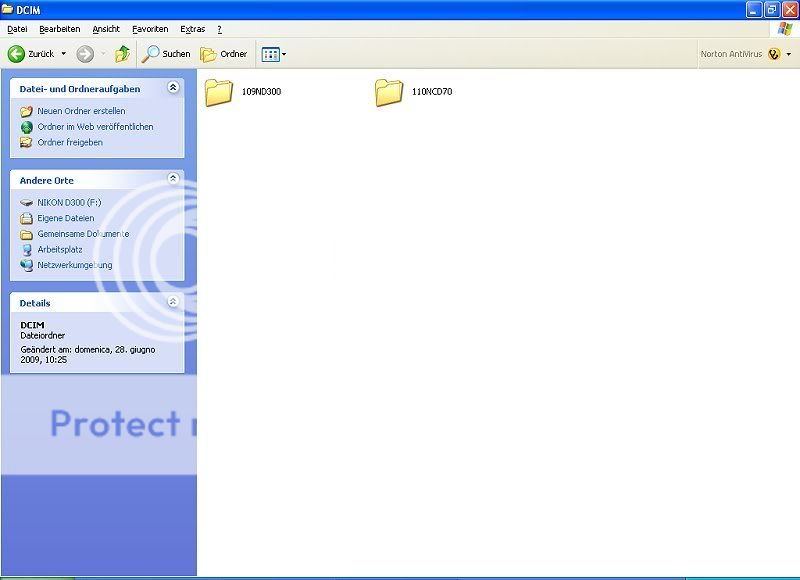Click the Details header text
800x580 pixels.
tap(35, 303)
